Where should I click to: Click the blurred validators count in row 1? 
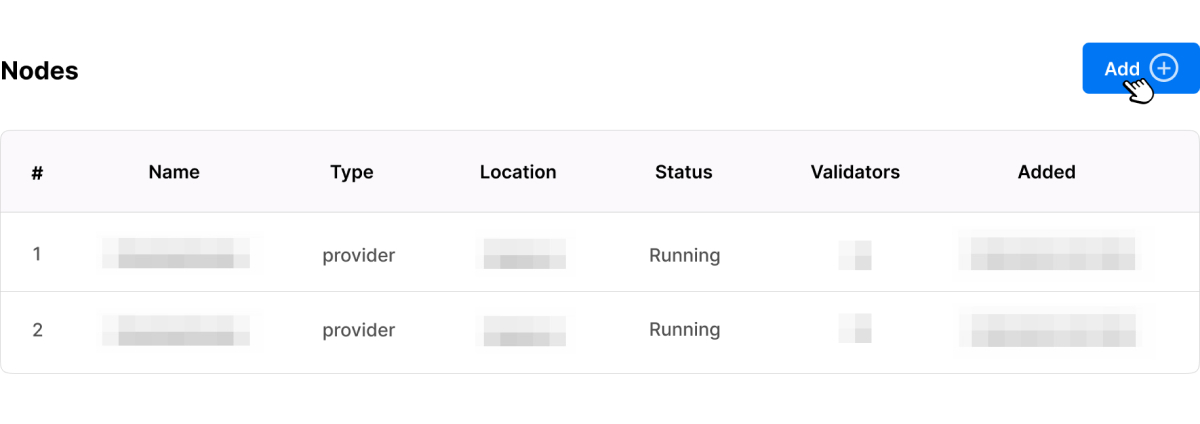click(855, 254)
